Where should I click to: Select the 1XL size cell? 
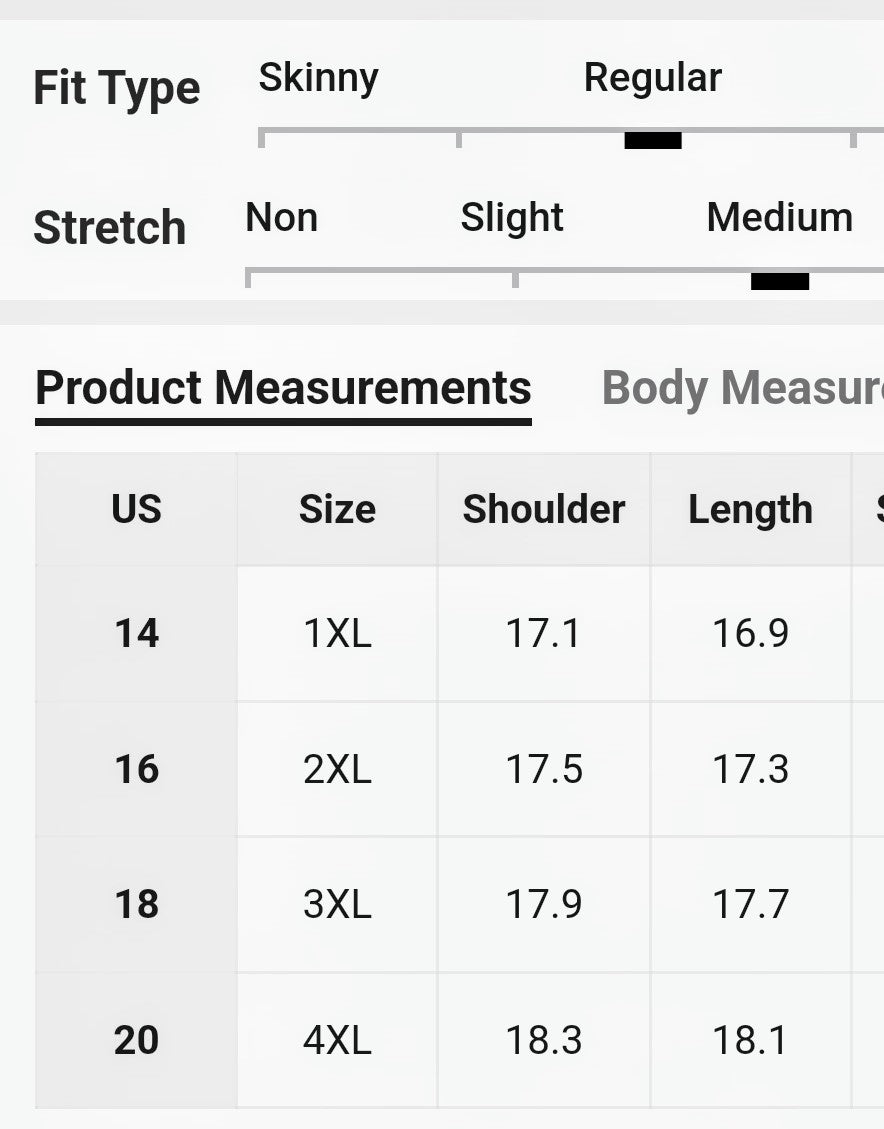click(x=337, y=633)
